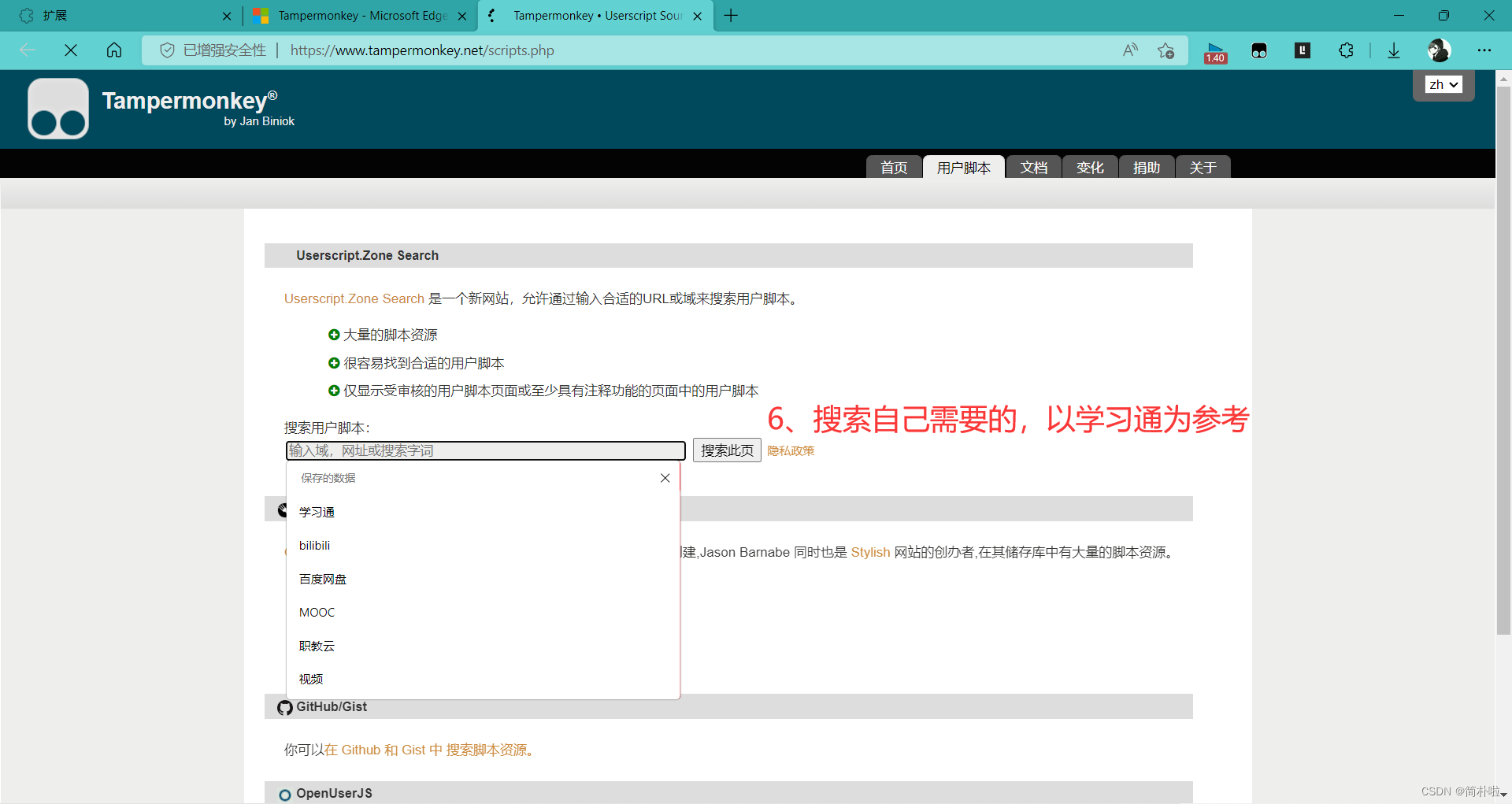Choose bilibili from saved suggestions
Viewport: 1512px width, 804px height.
click(x=483, y=546)
